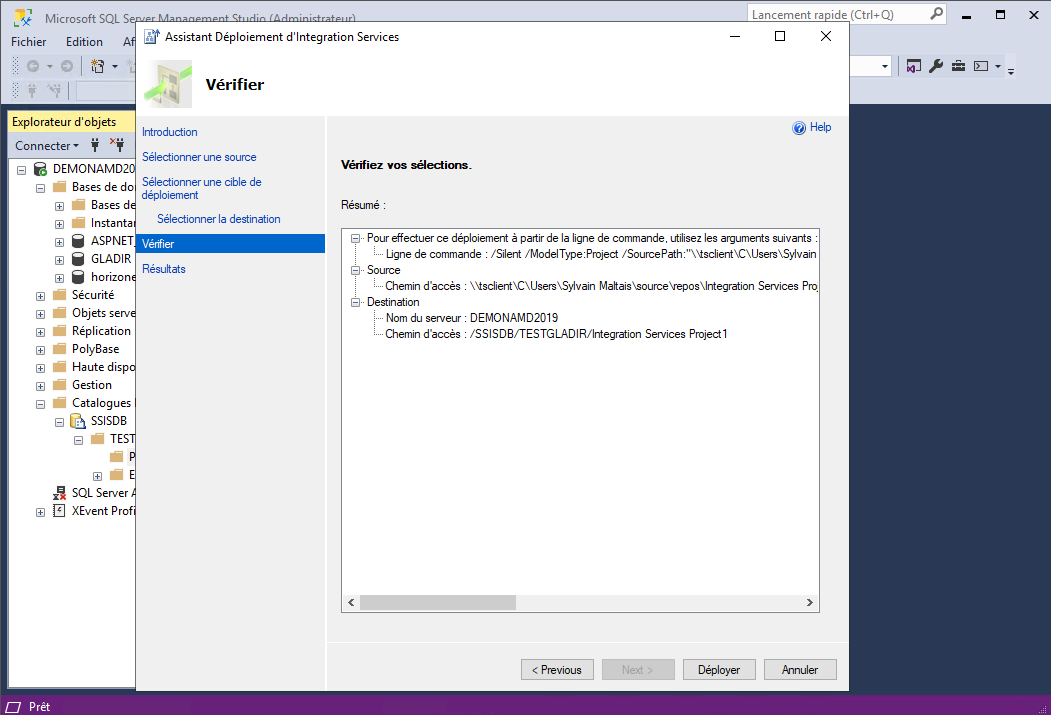Click the Déployer button

click(719, 669)
